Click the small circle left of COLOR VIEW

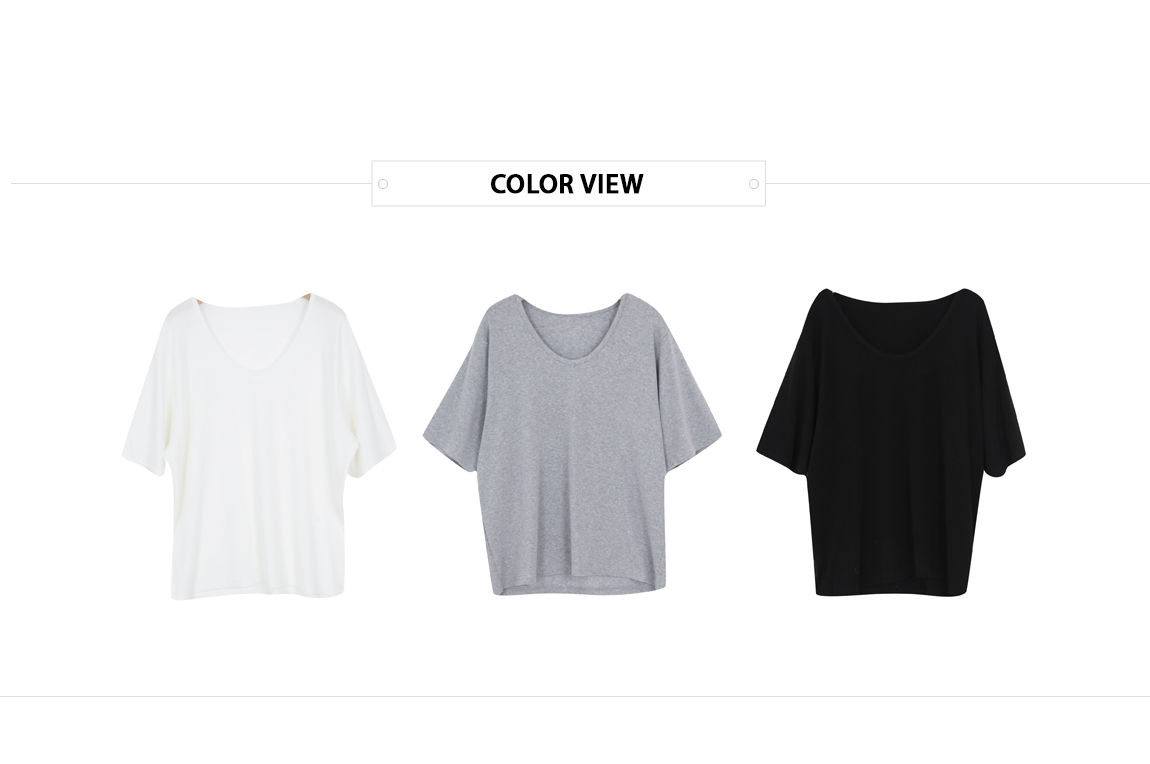click(383, 184)
